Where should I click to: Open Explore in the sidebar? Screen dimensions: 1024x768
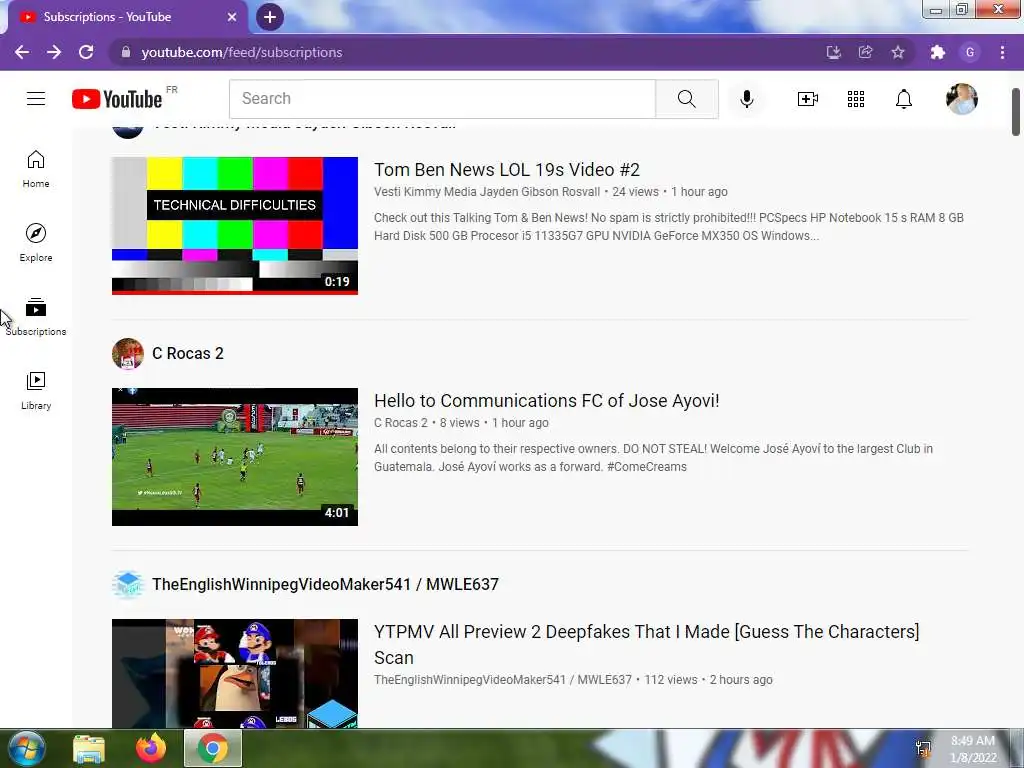point(36,242)
